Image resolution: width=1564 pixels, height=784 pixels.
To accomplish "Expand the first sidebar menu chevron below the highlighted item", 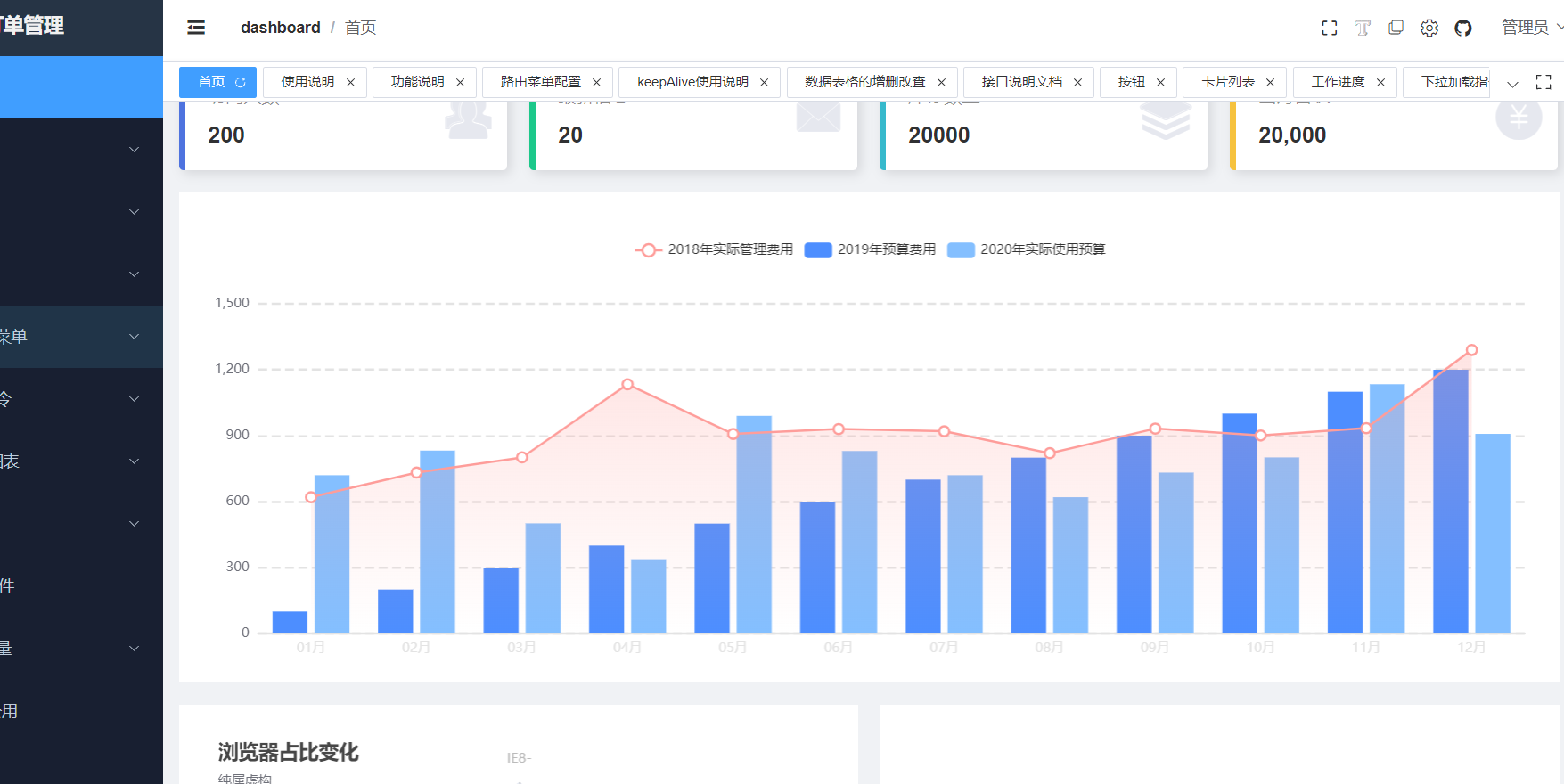I will pyautogui.click(x=134, y=150).
